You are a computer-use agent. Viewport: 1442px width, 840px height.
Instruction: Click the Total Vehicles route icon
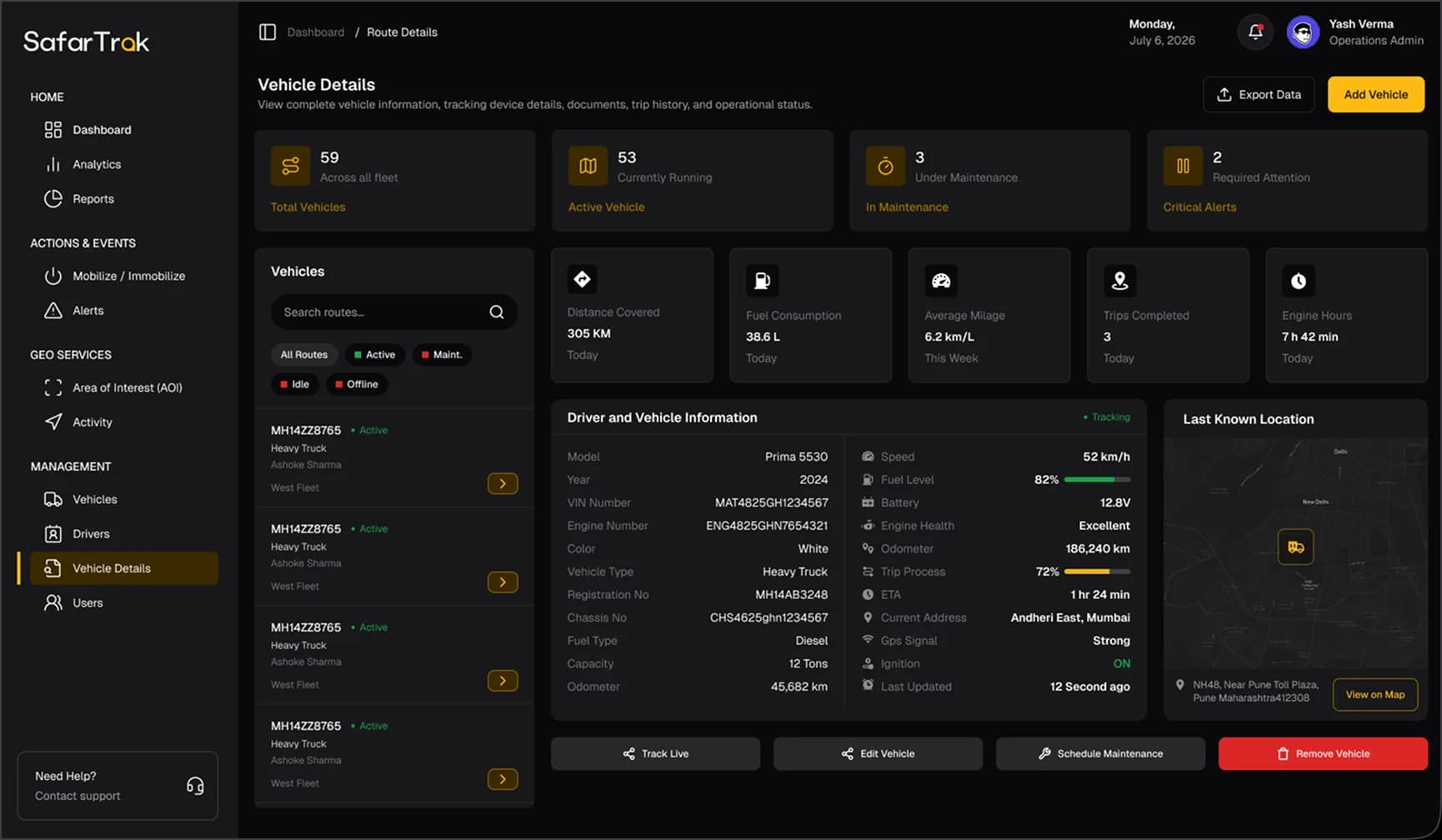point(290,166)
